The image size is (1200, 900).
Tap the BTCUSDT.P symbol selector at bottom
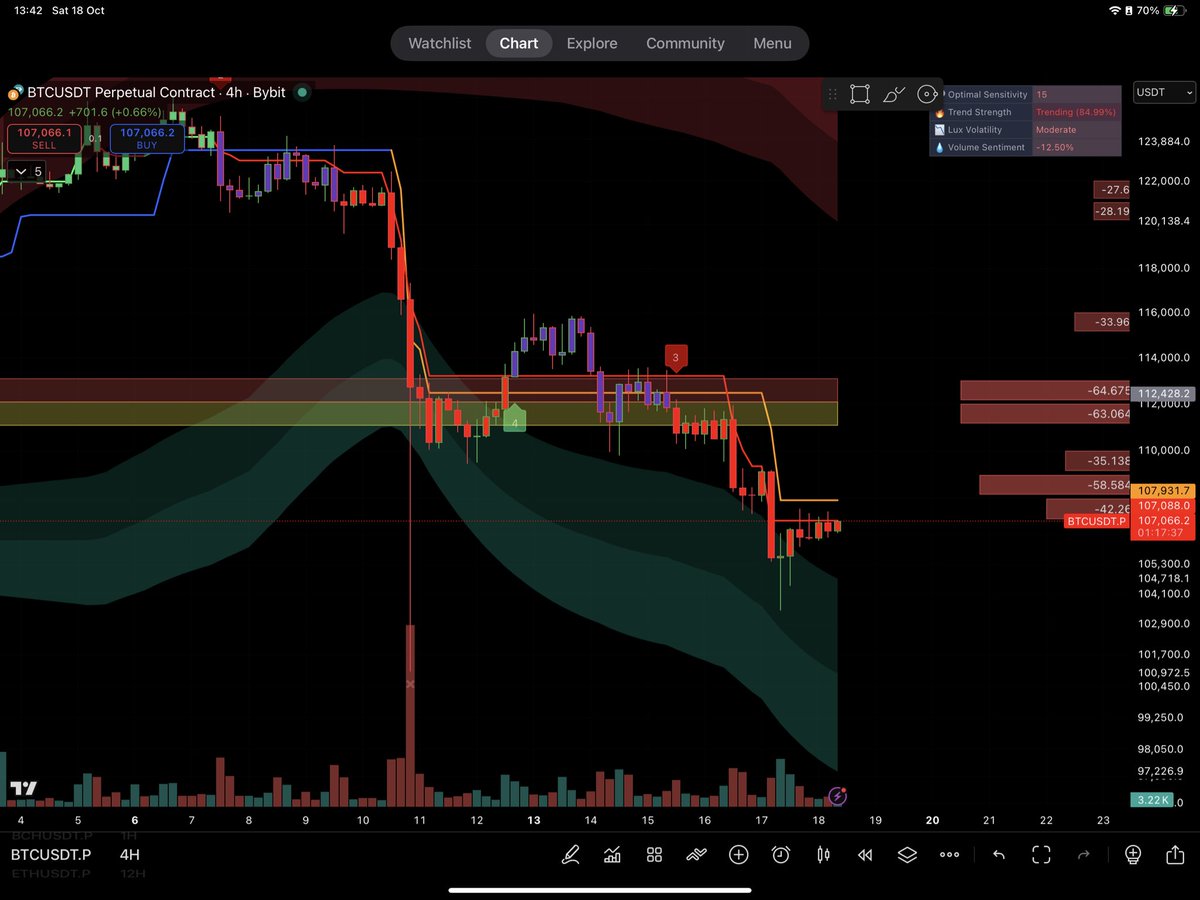[51, 855]
